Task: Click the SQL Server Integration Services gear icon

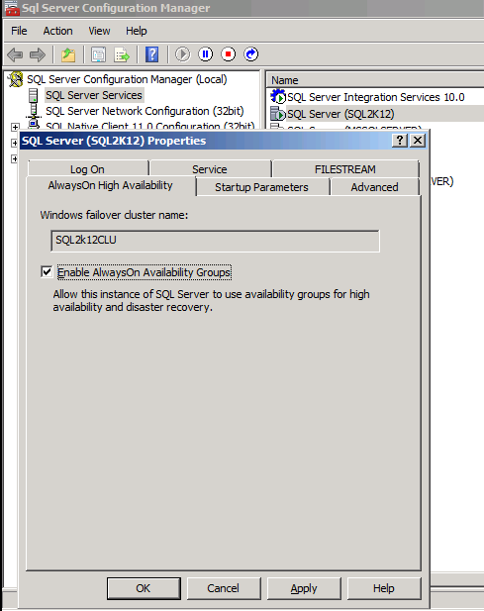Action: pyautogui.click(x=278, y=97)
